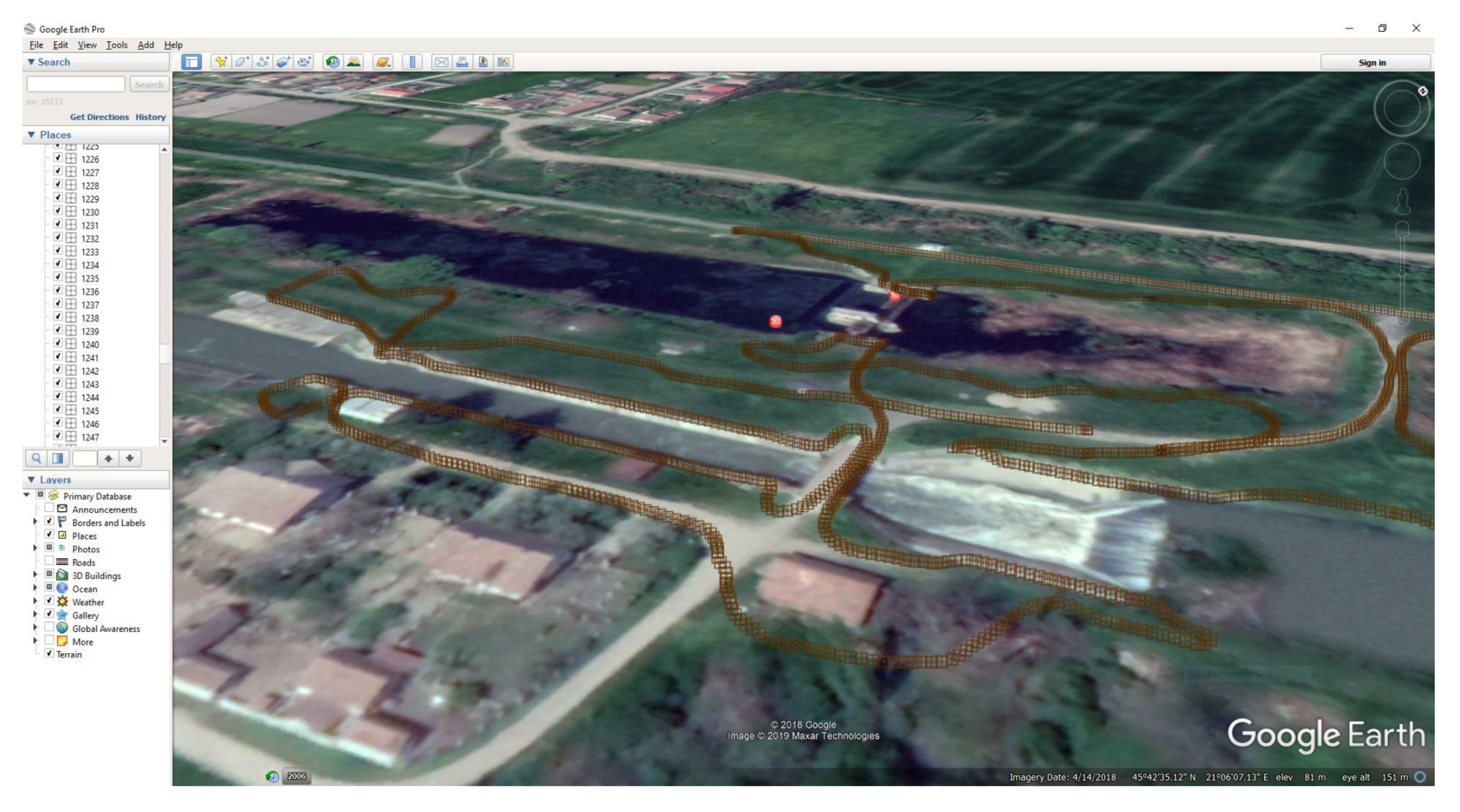Viewport: 1460px width, 812px height.
Task: Open the historical imagery clock tool
Action: coord(333,62)
